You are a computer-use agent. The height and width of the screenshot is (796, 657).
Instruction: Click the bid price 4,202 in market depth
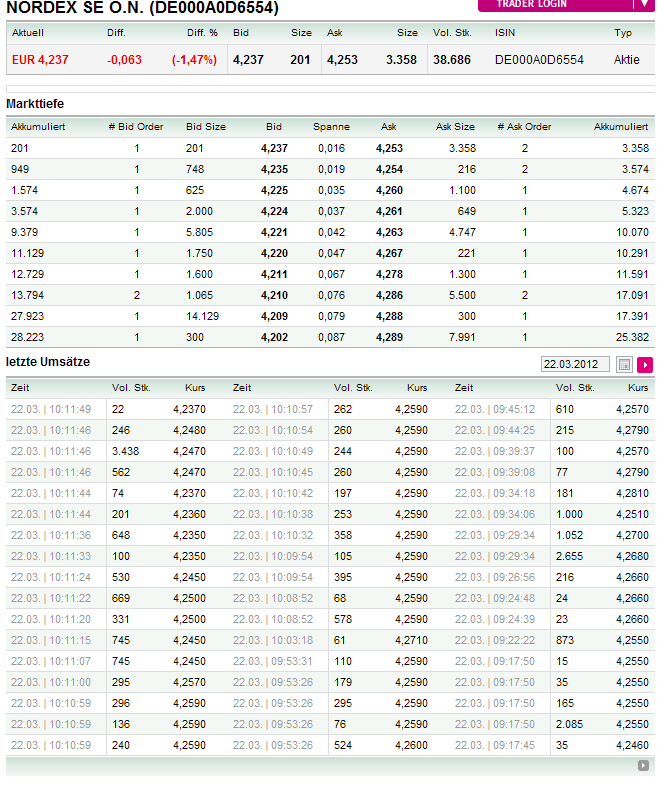[x=274, y=337]
